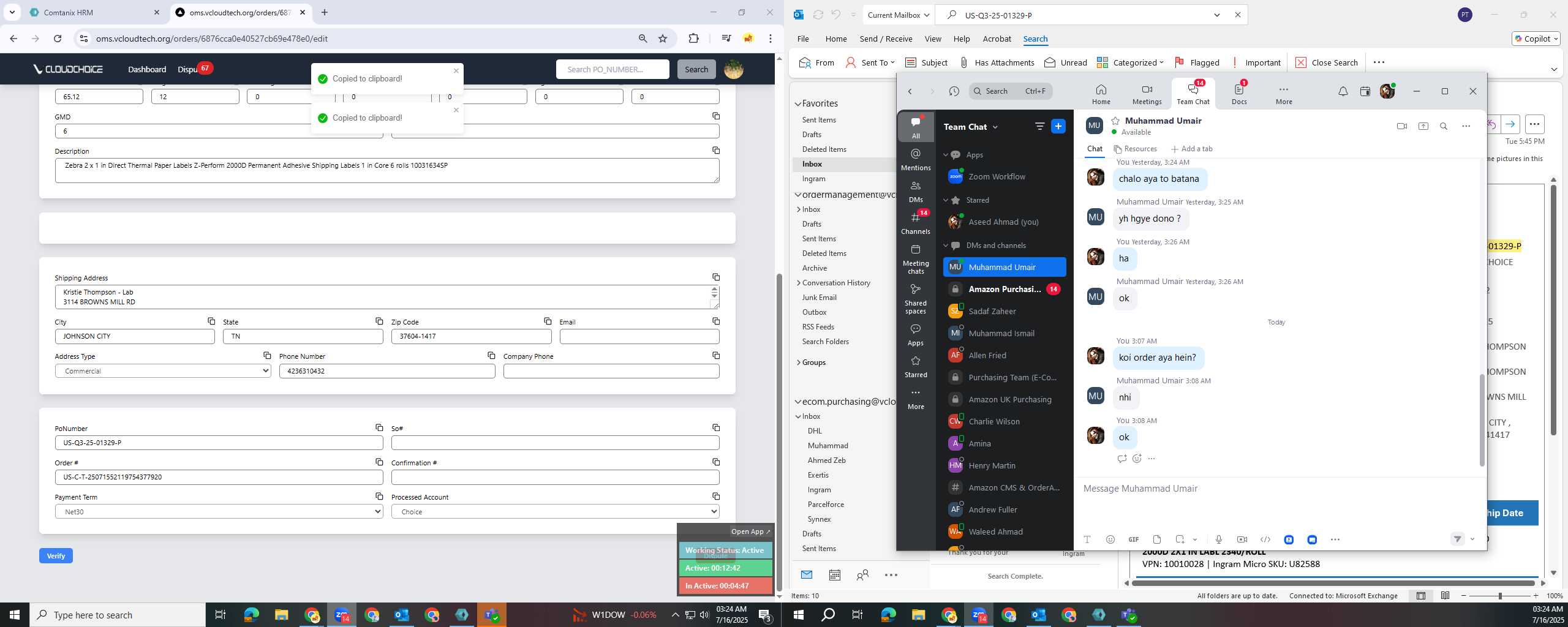Open the Windows Start menu on left taskbar
This screenshot has width=1568, height=627.
coord(15,615)
